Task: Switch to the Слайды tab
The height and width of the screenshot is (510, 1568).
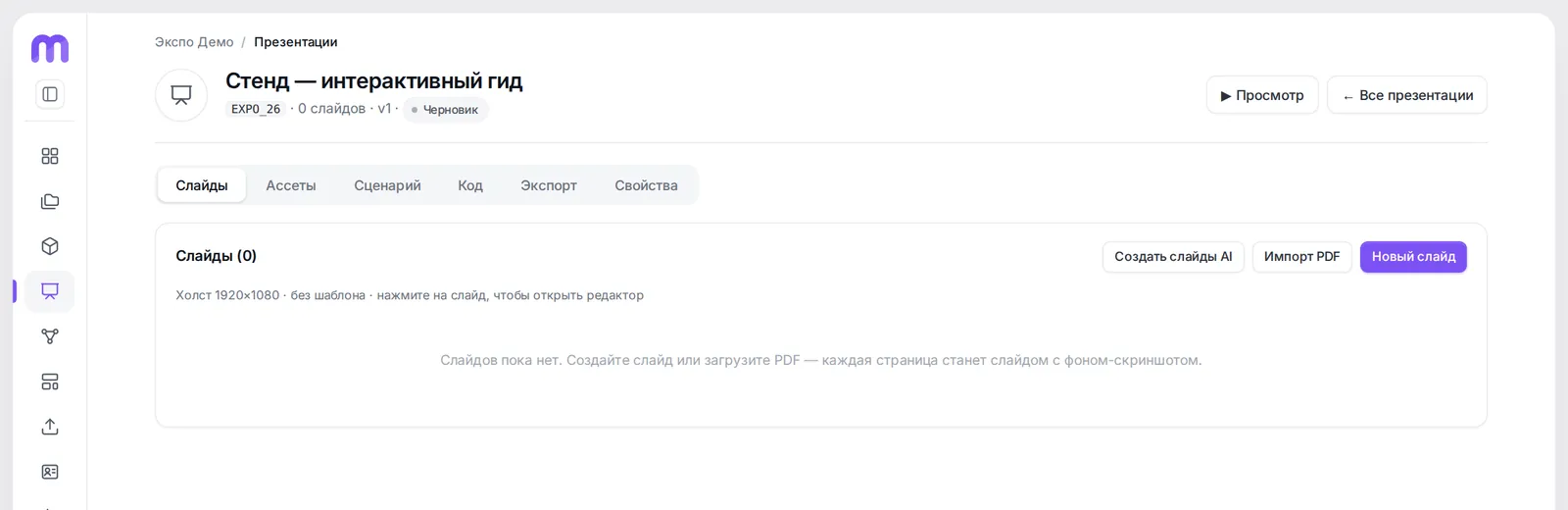Action: click(x=202, y=185)
